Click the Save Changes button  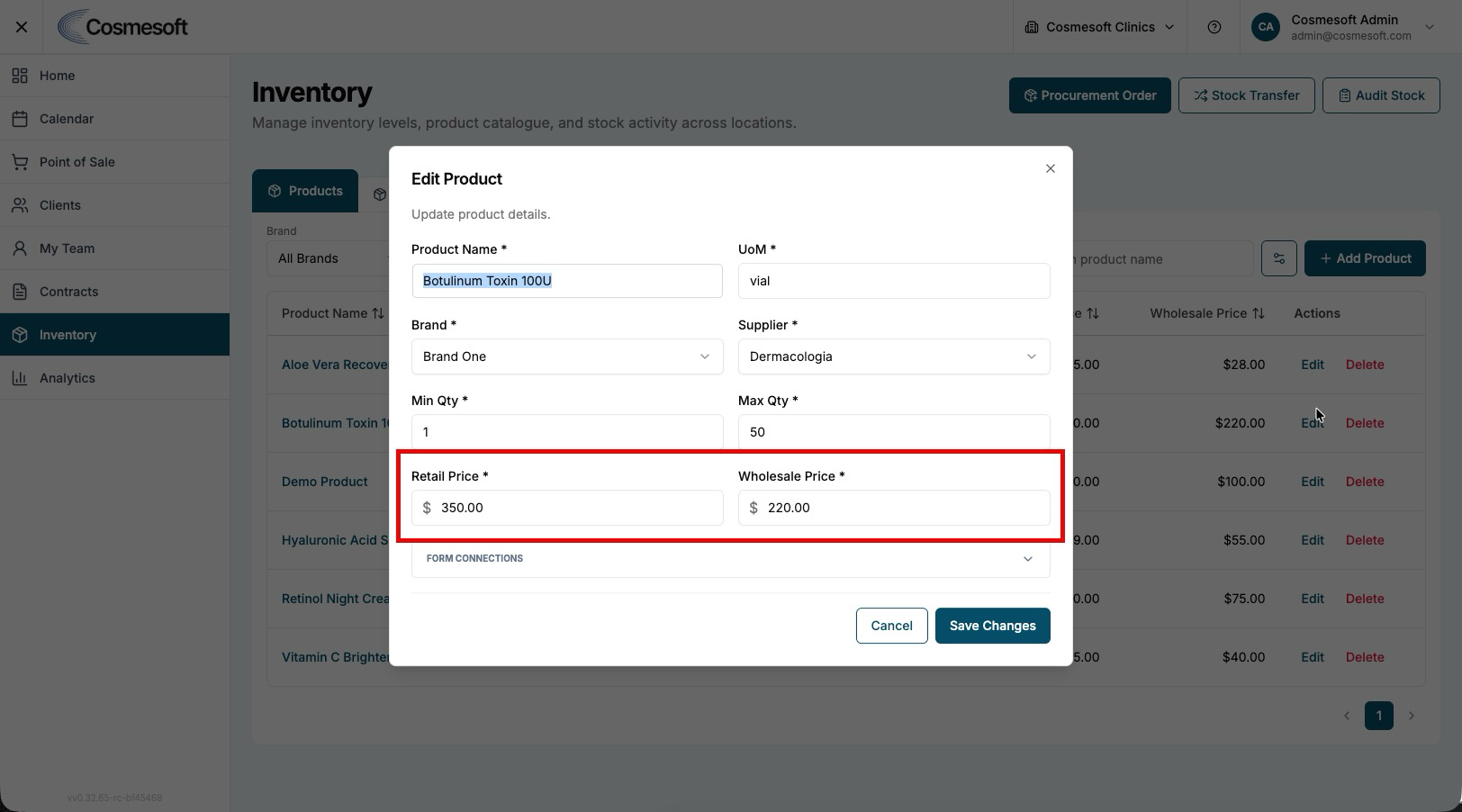pyautogui.click(x=992, y=626)
